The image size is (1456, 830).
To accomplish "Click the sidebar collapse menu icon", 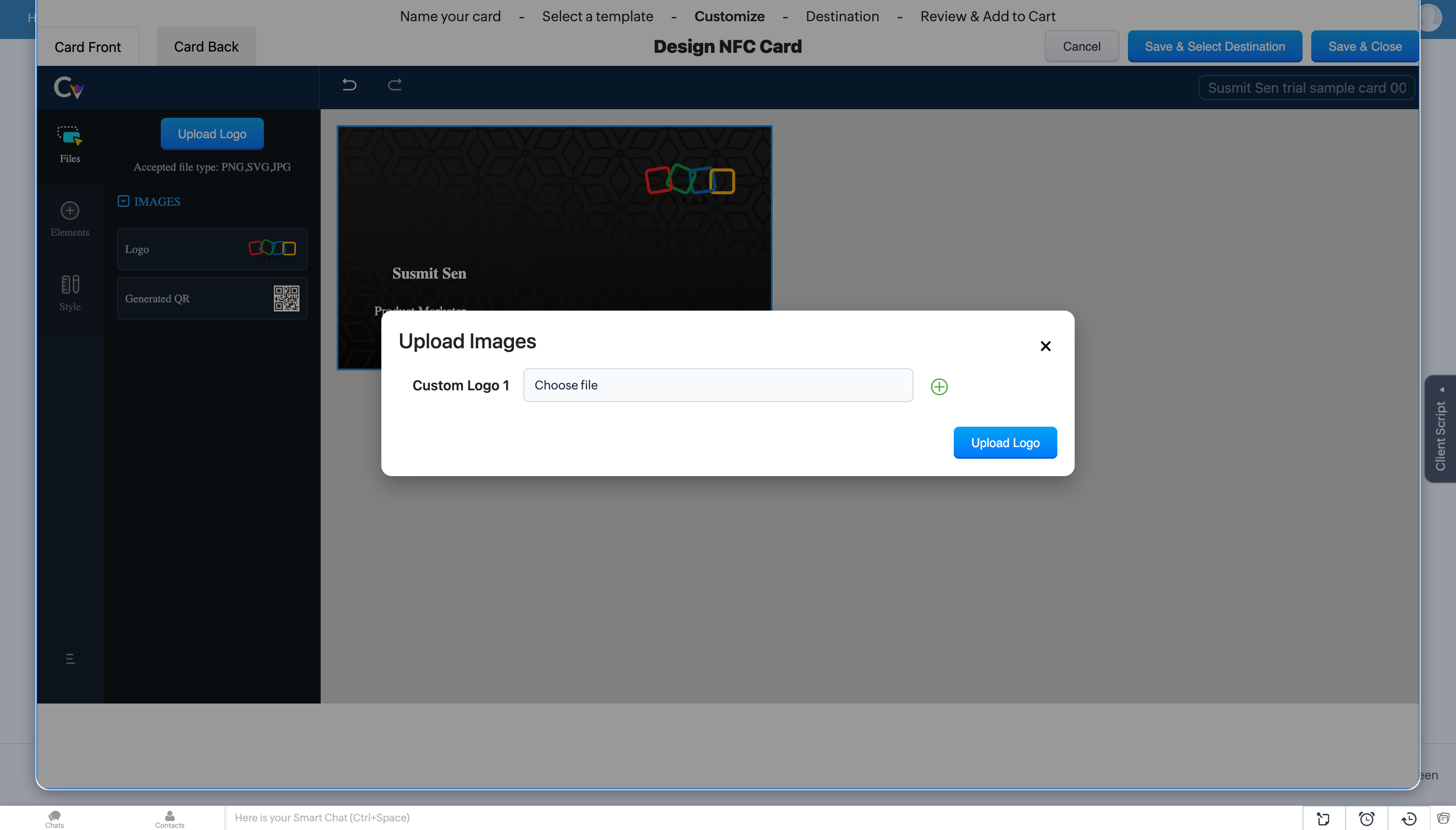I will pyautogui.click(x=70, y=659).
